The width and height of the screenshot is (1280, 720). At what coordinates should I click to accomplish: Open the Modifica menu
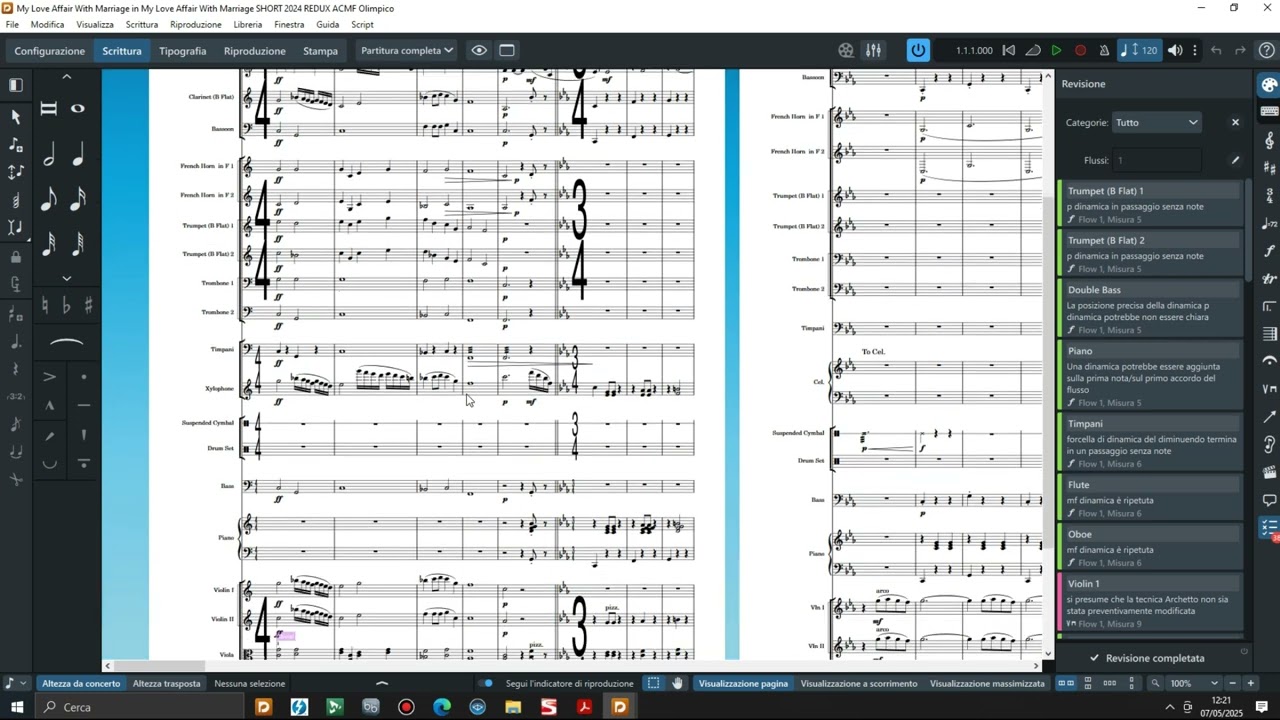click(47, 24)
